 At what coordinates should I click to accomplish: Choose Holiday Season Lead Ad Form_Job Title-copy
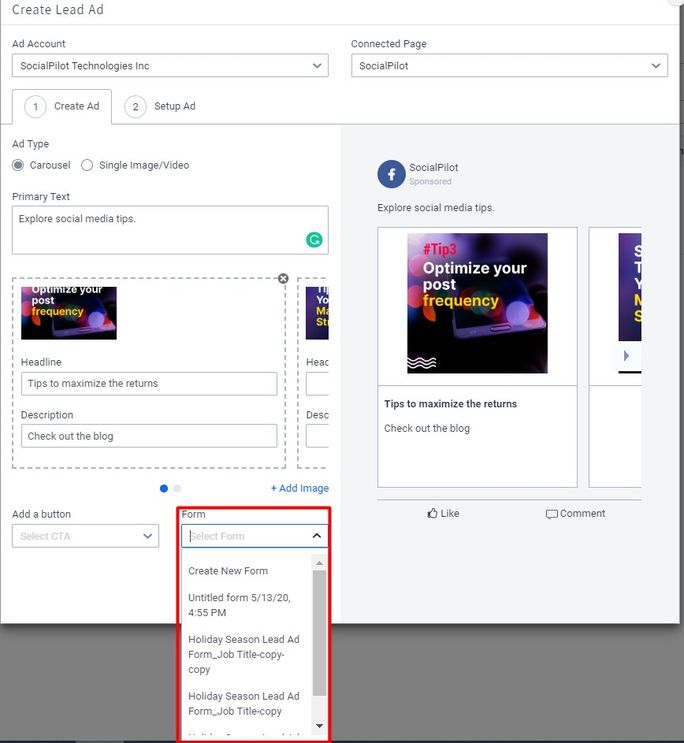(x=244, y=704)
